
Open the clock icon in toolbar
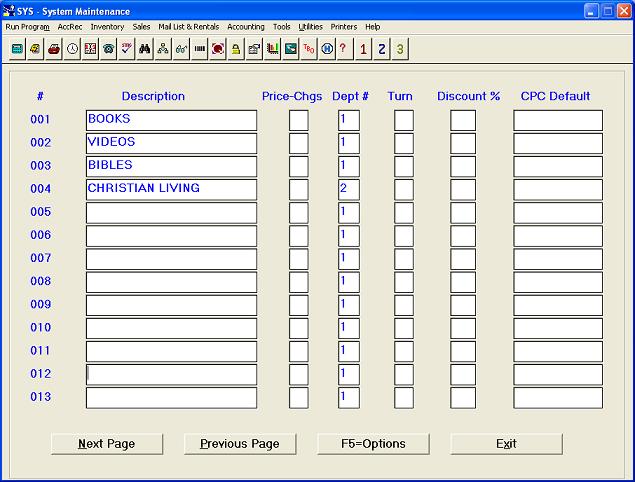(72, 49)
